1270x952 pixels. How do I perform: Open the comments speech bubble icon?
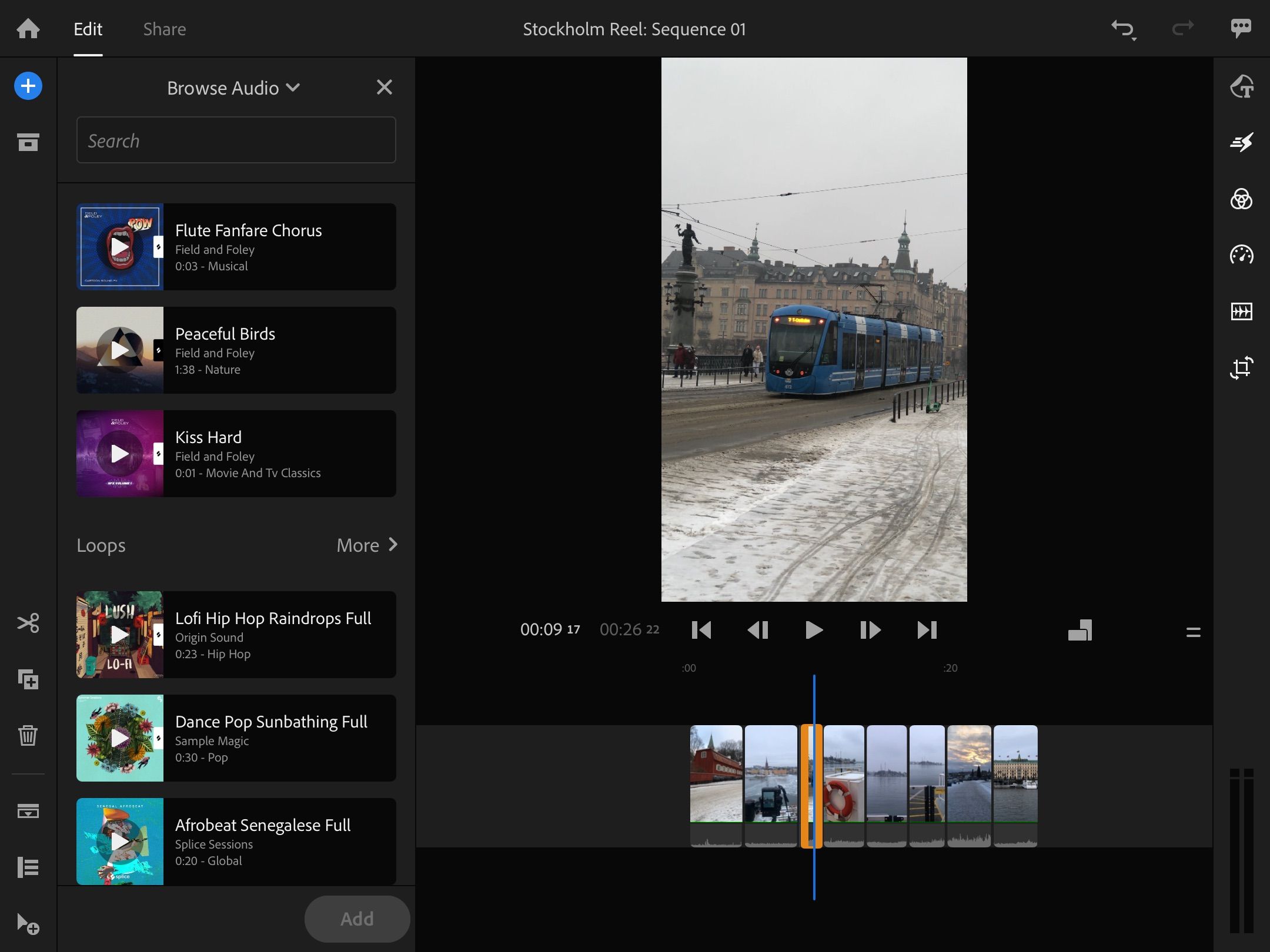[x=1241, y=28]
